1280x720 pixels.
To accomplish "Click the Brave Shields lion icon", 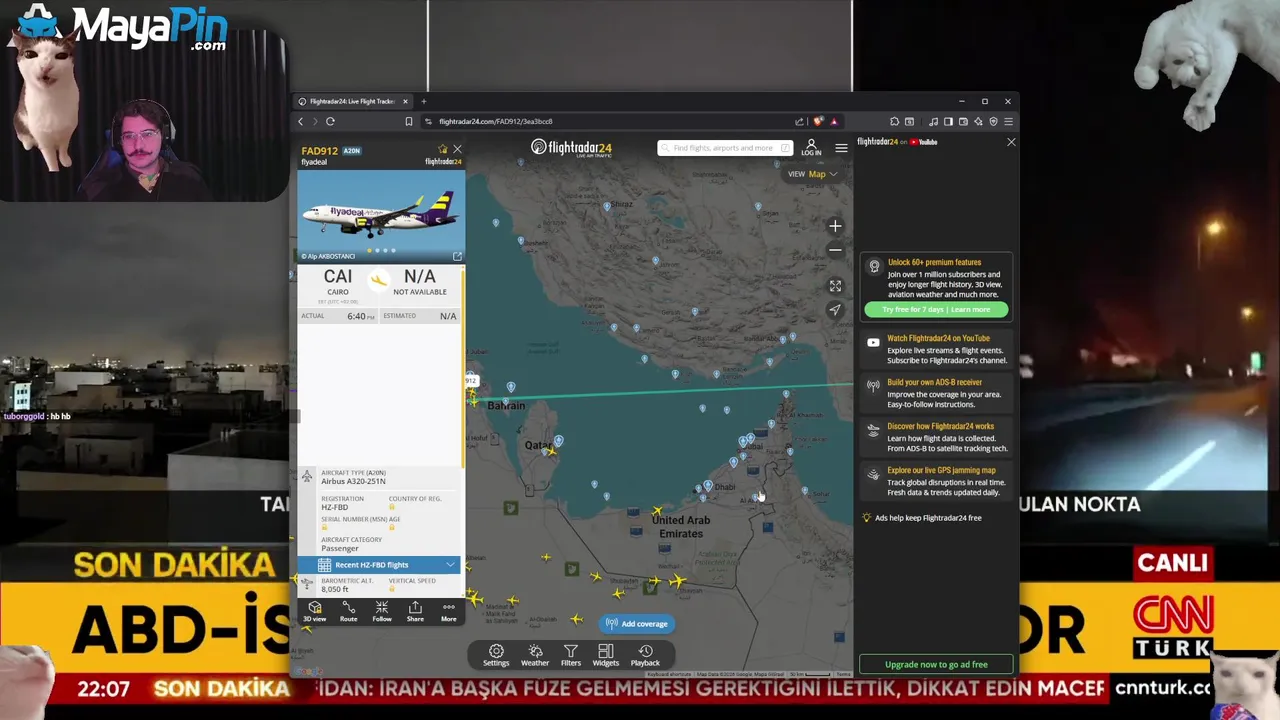I will [x=818, y=121].
